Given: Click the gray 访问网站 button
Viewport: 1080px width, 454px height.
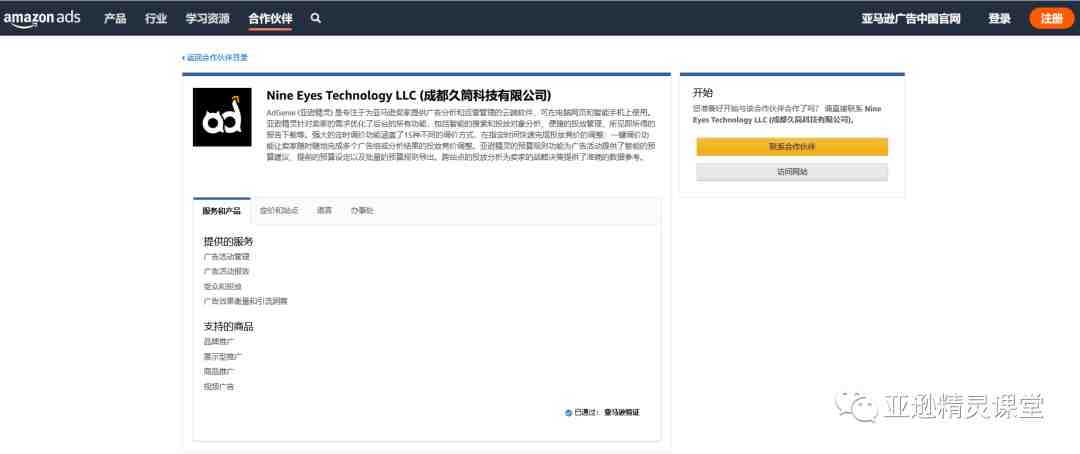Looking at the screenshot, I should pyautogui.click(x=792, y=172).
